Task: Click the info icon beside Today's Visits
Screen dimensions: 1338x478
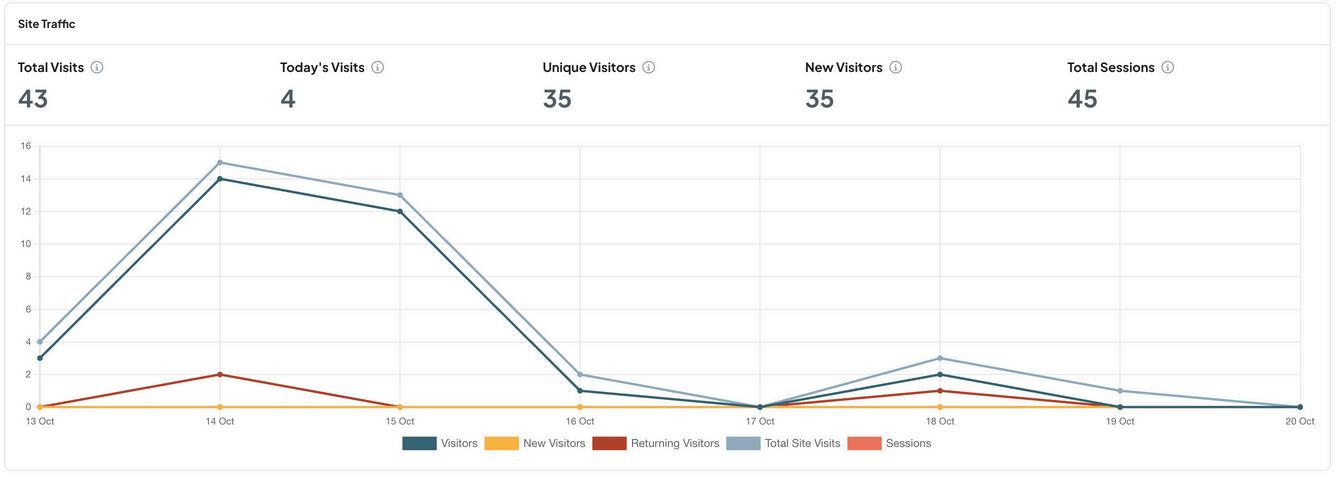Action: (378, 67)
